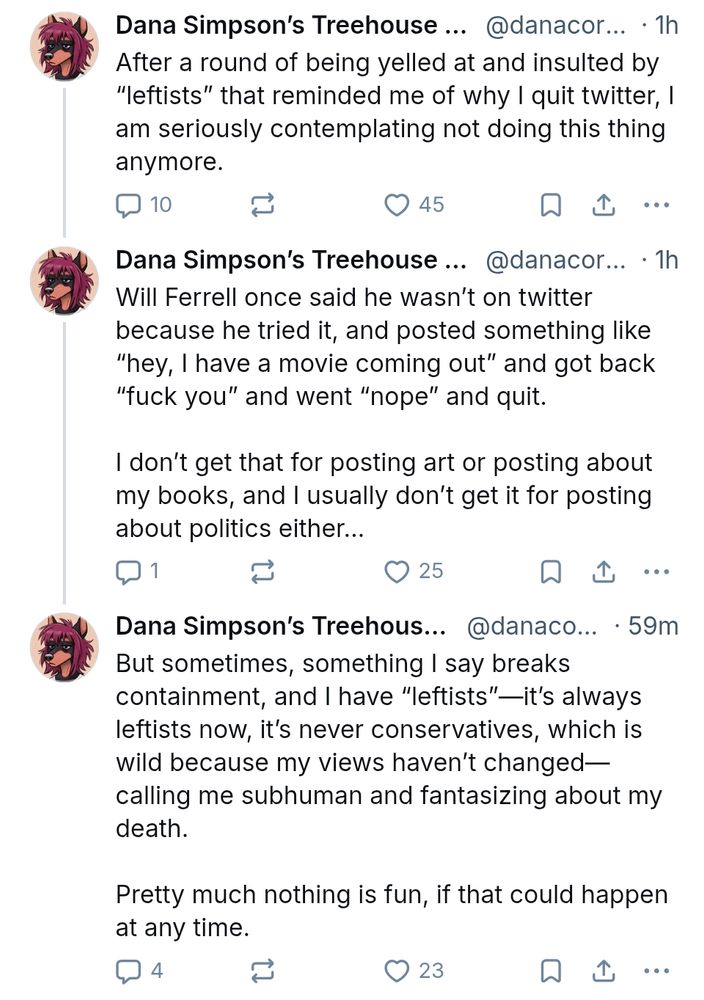Open more options on the Will Ferrell post

(656, 571)
